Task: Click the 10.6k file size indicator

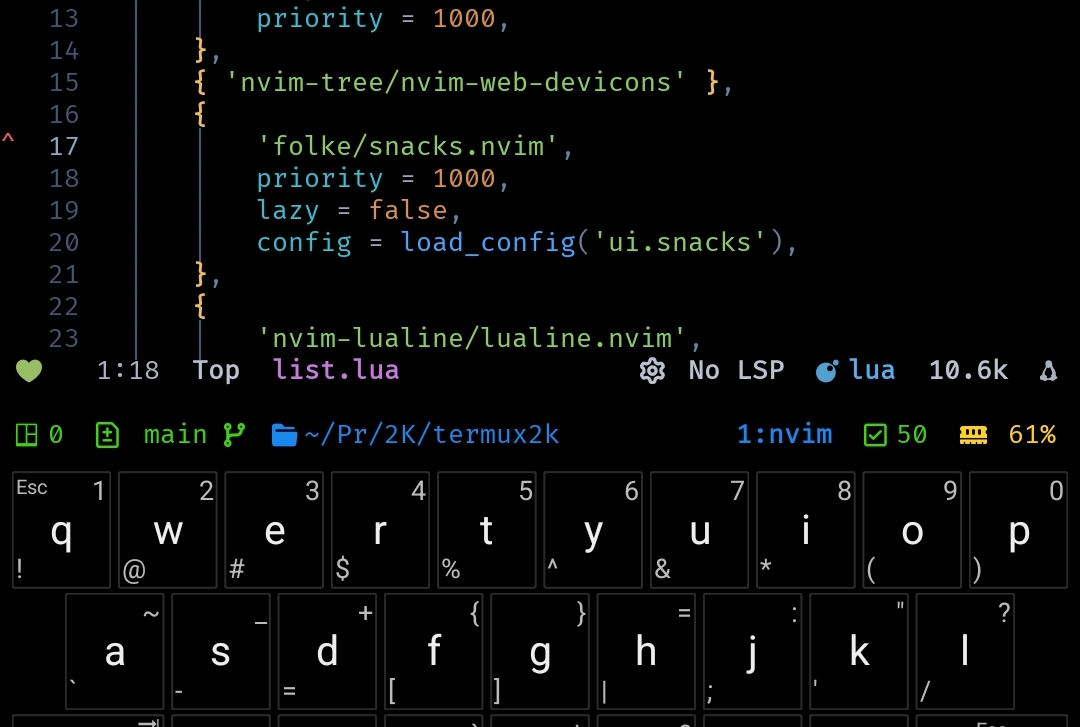Action: 968,371
